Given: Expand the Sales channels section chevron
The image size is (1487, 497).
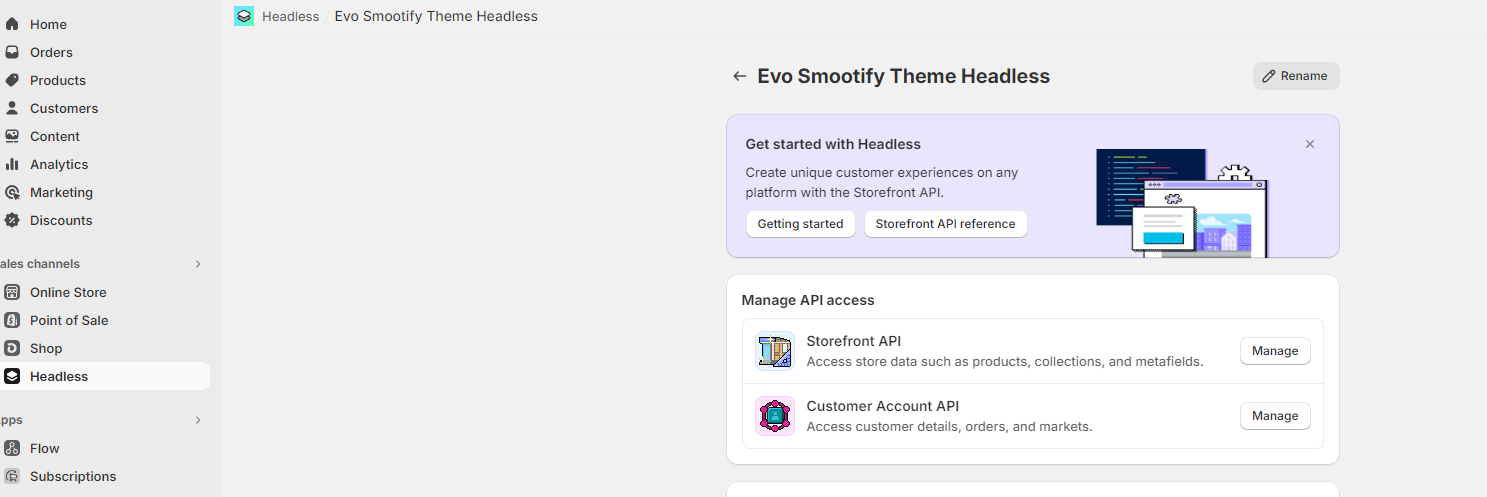Looking at the screenshot, I should point(198,264).
